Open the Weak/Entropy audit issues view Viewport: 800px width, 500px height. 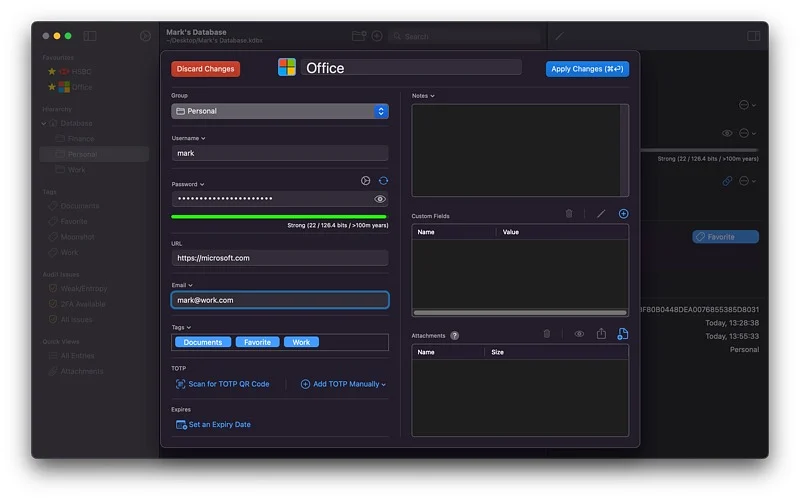[x=84, y=288]
